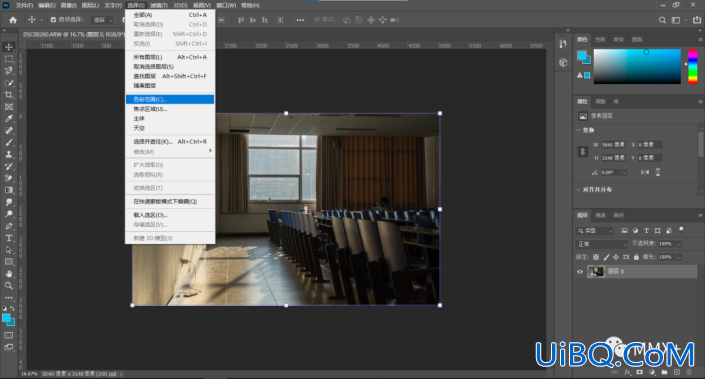Choose Select and Mask (Alt+Ctrl+R) item
The height and width of the screenshot is (379, 705).
[x=170, y=142]
